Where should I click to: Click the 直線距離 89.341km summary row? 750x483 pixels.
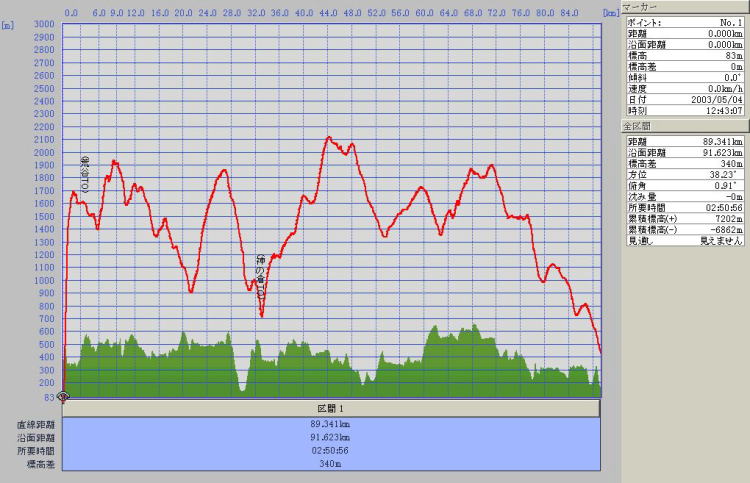[x=331, y=424]
